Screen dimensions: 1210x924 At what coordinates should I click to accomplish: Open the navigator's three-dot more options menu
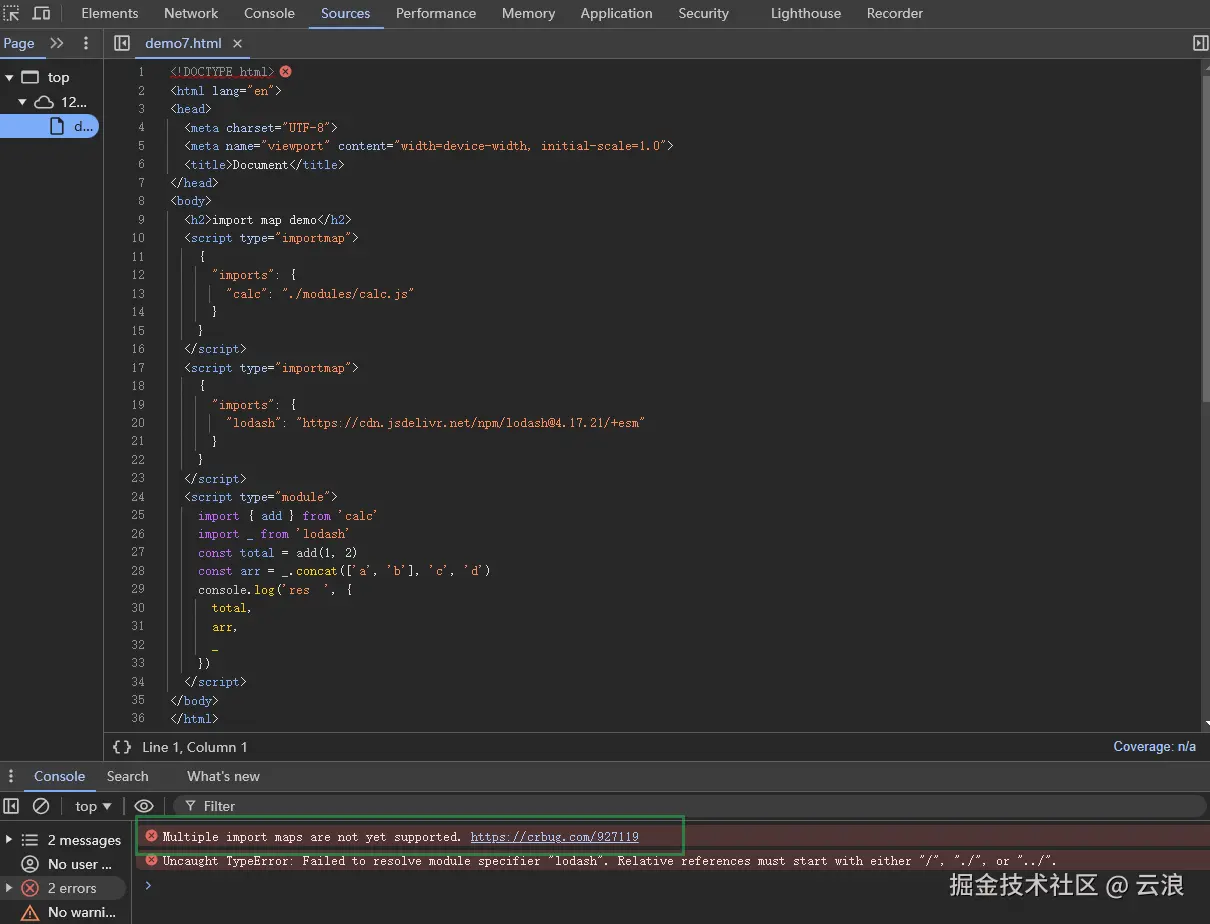tap(86, 43)
